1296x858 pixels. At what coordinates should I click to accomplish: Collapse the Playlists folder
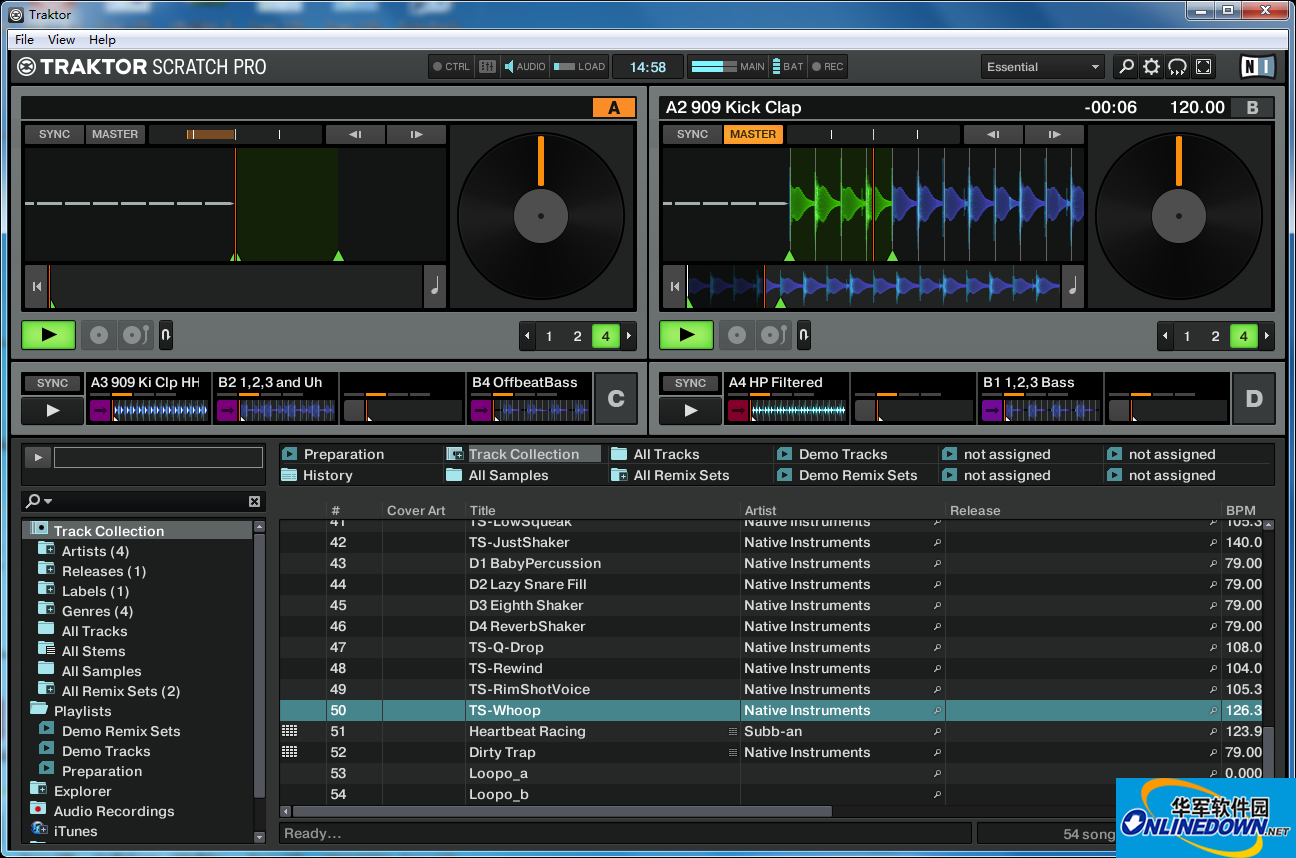pyautogui.click(x=39, y=709)
